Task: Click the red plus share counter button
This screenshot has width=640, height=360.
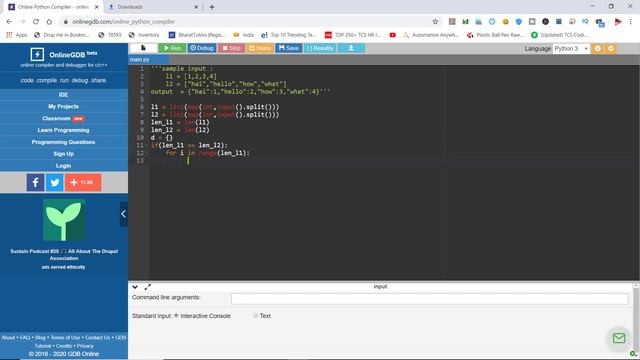Action: coord(83,182)
